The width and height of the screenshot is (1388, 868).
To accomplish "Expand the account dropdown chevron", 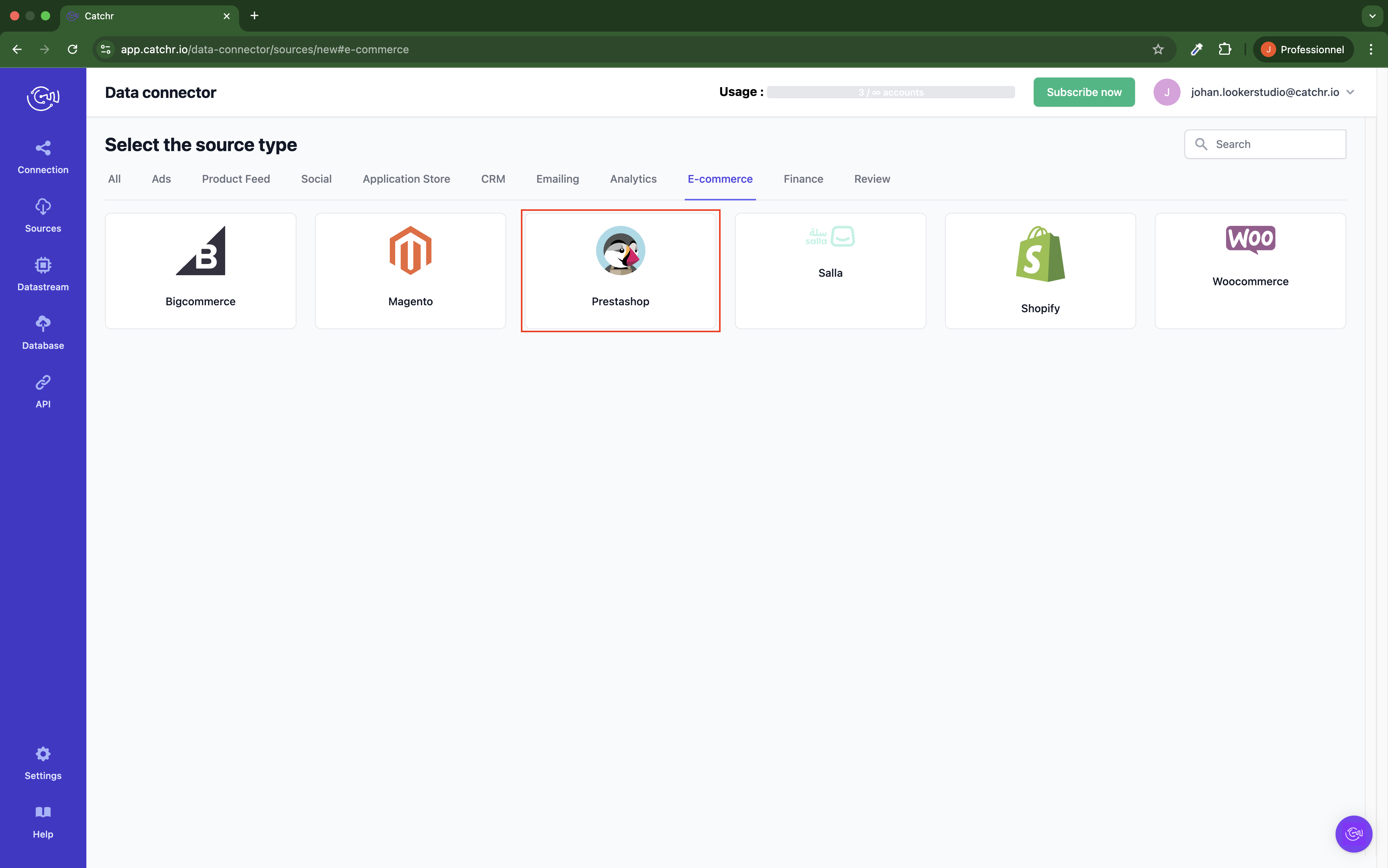I will click(x=1350, y=92).
